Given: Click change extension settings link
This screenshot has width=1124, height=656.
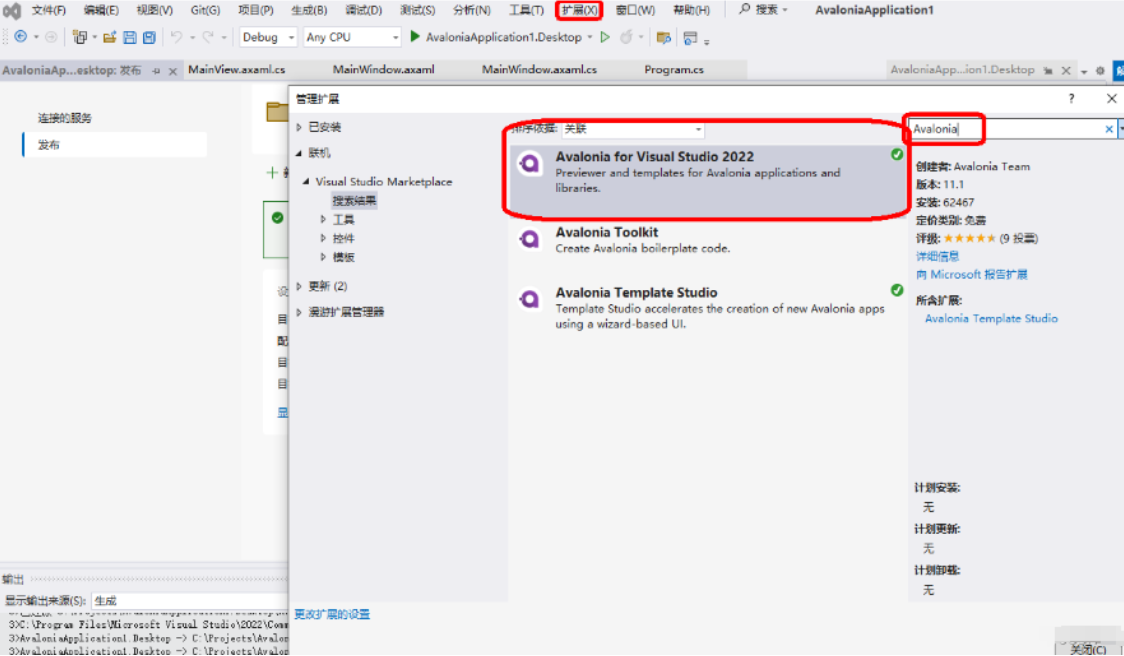Looking at the screenshot, I should [333, 614].
